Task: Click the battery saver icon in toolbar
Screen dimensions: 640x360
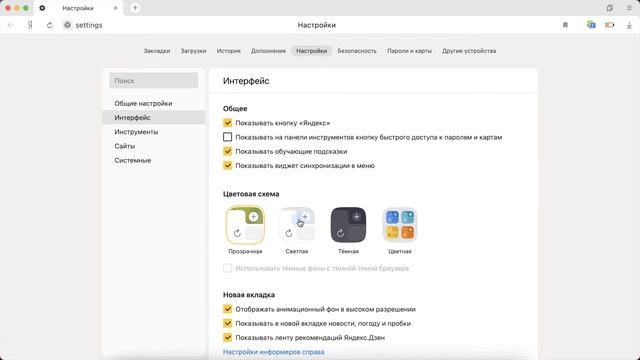Action: [x=609, y=25]
